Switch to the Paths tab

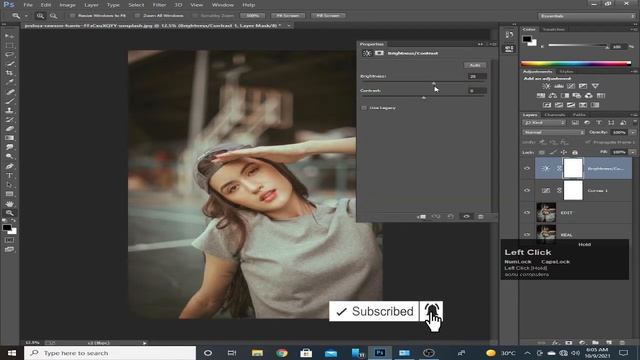tap(579, 115)
